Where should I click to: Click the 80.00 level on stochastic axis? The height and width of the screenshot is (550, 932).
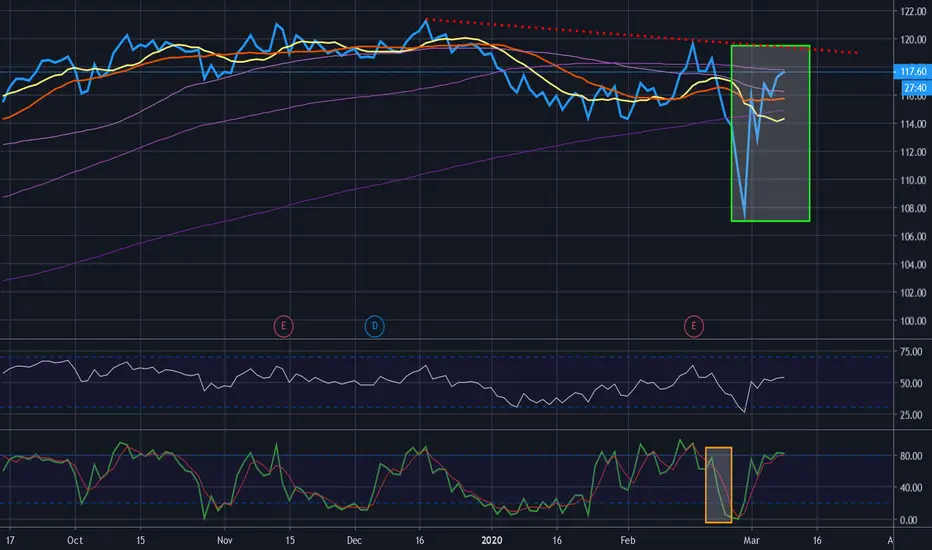(911, 456)
